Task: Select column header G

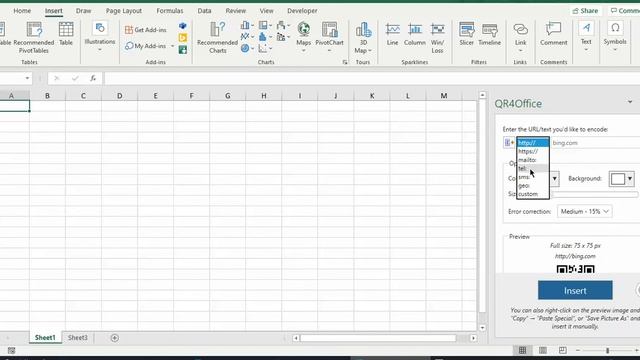Action: coord(227,96)
